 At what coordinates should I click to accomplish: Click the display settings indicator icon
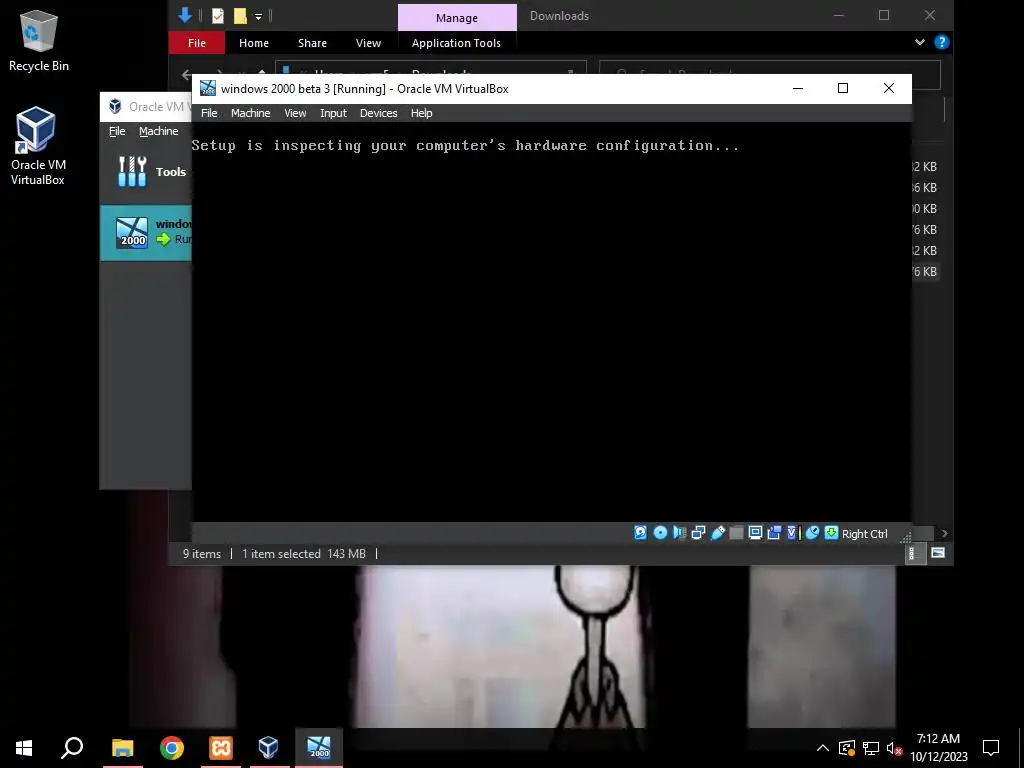(x=756, y=533)
